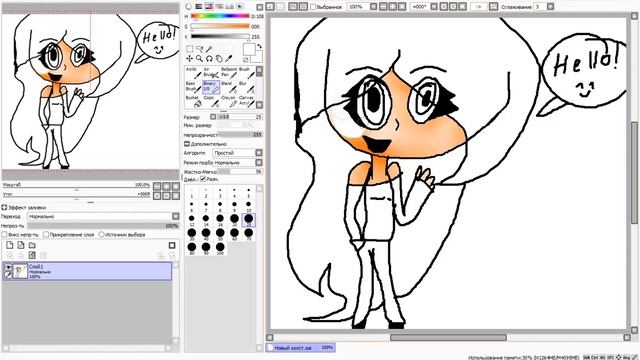This screenshot has height=360, width=640.
Task: Select the Move tool
Action: (x=189, y=59)
